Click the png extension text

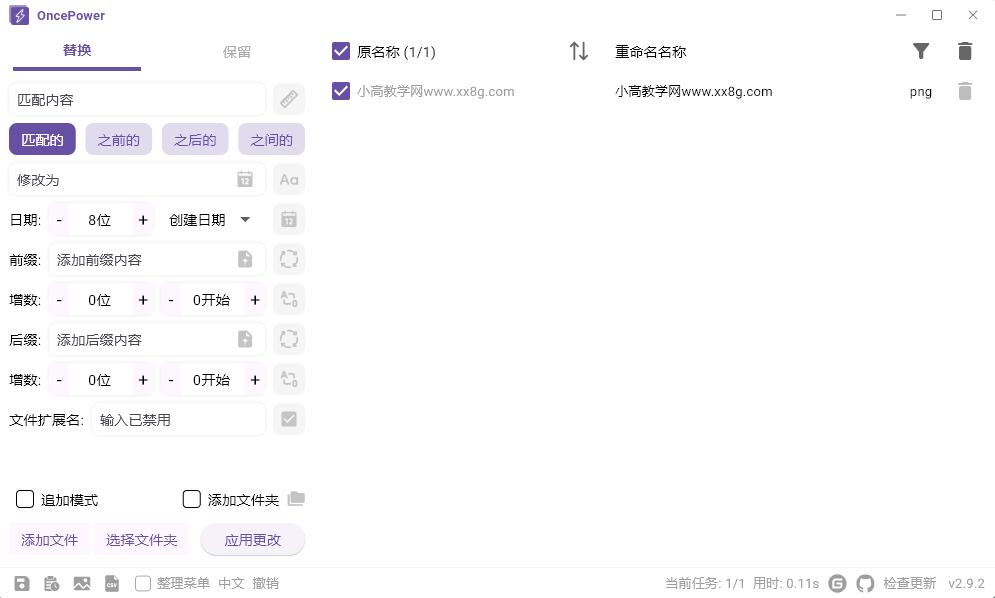coord(921,92)
